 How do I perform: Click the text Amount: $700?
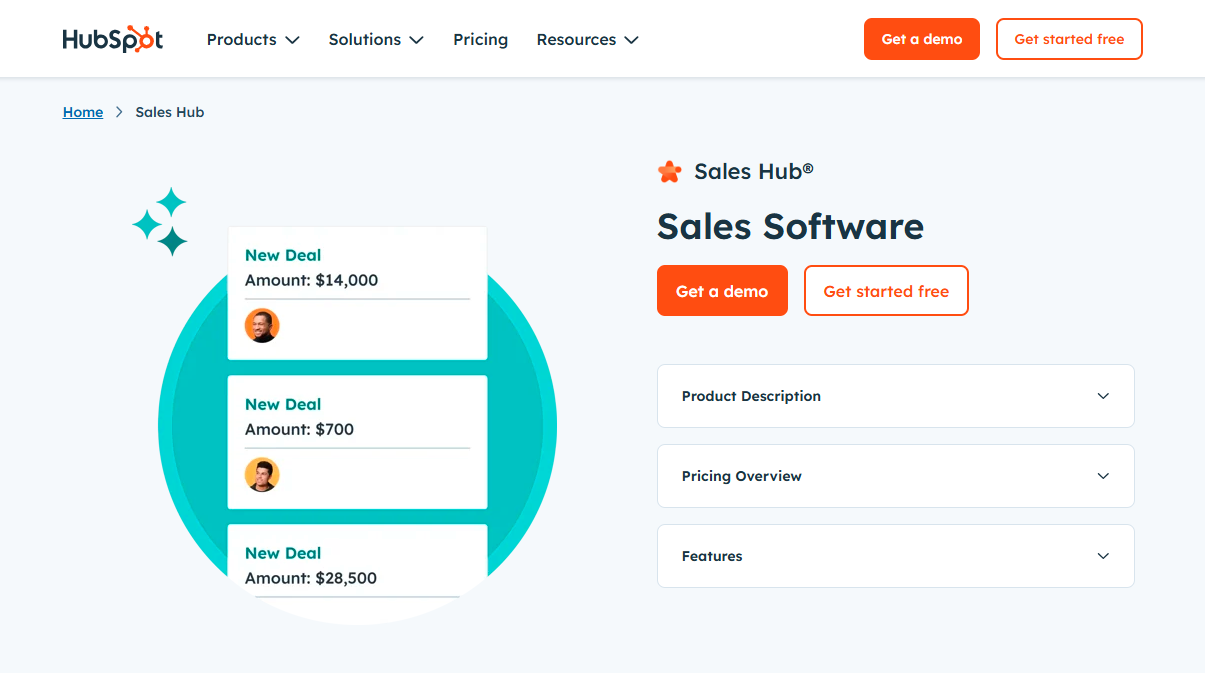(299, 429)
